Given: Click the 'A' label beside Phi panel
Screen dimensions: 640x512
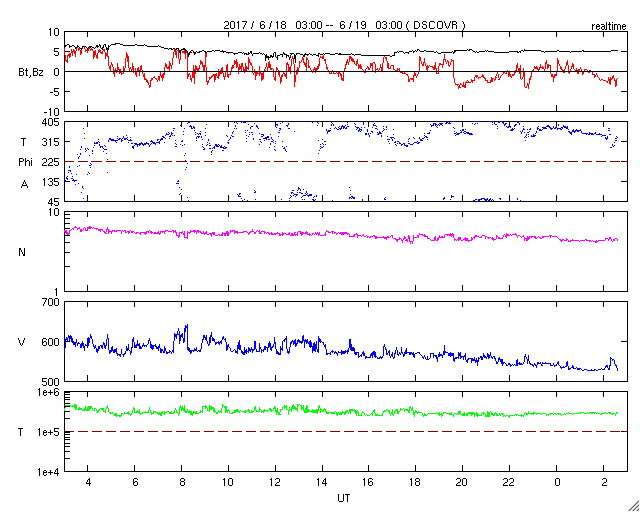Looking at the screenshot, I should (x=24, y=185).
